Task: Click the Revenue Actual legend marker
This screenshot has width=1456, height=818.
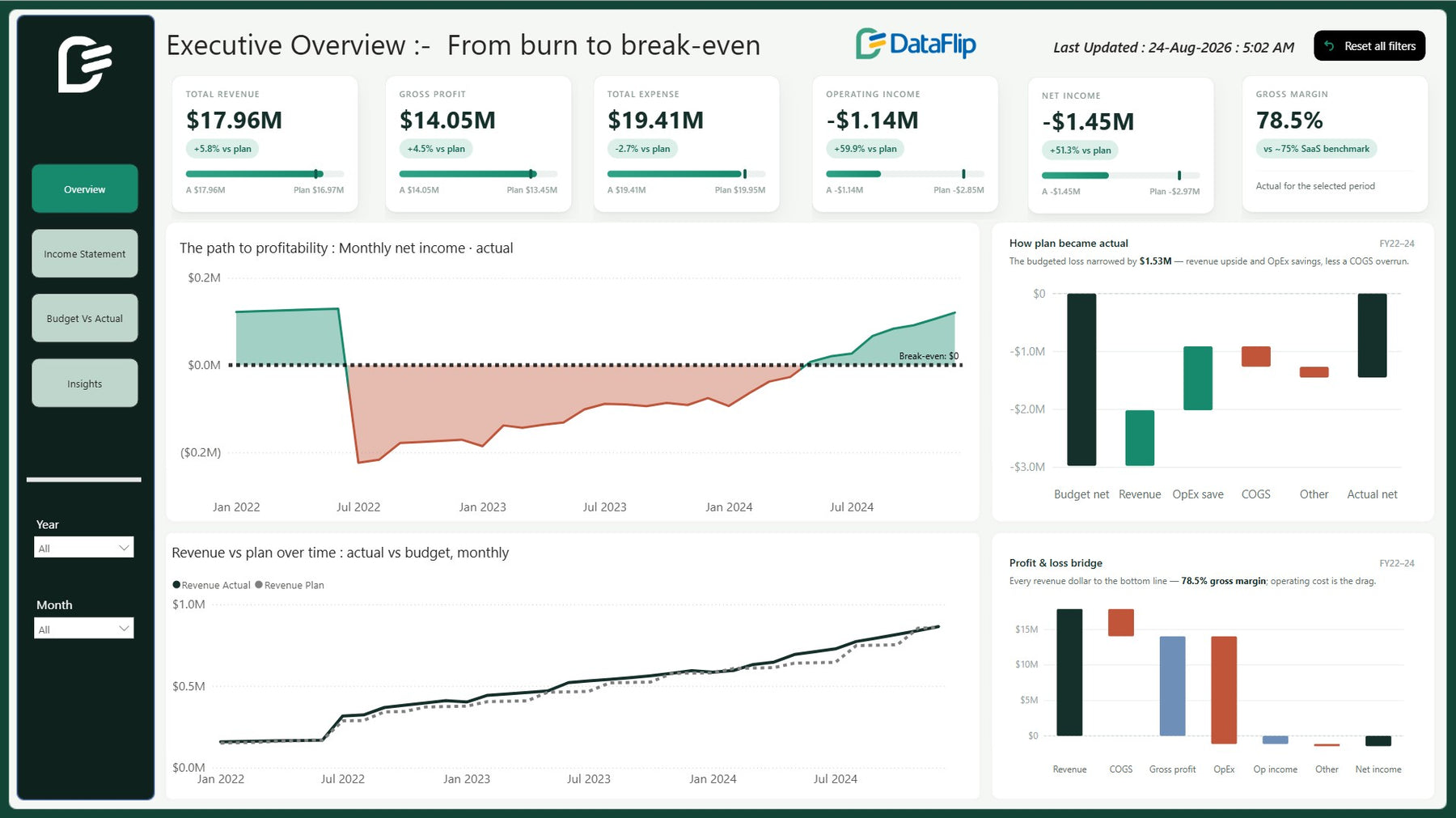Action: [x=176, y=585]
